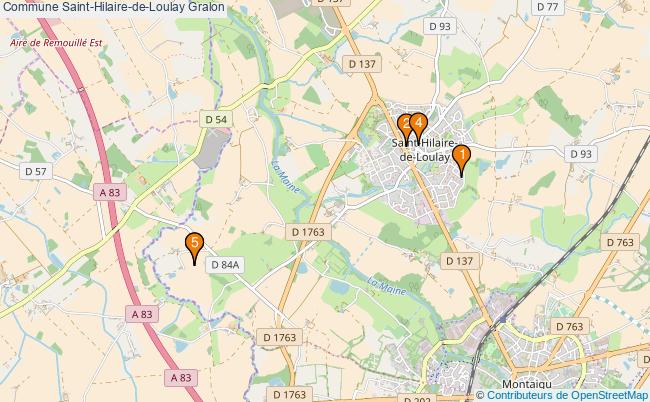Select the D 84A road shield
This screenshot has height=402, width=650.
[x=225, y=265]
